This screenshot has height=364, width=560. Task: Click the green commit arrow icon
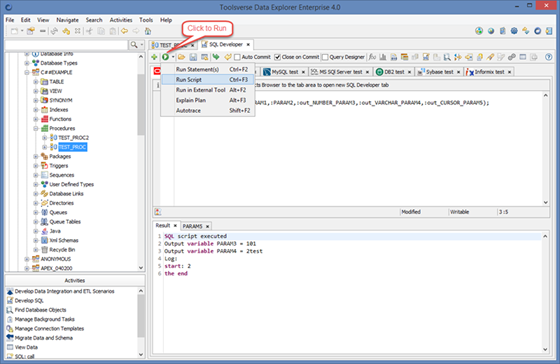pyautogui.click(x=216, y=57)
